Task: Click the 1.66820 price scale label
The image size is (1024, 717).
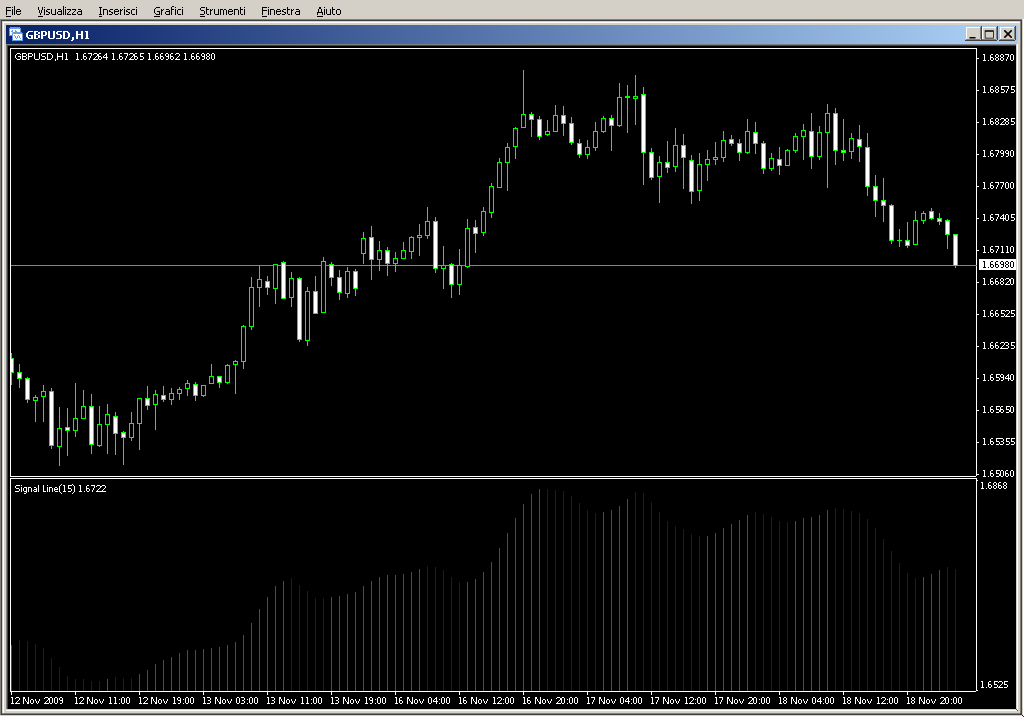Action: pyautogui.click(x=999, y=281)
